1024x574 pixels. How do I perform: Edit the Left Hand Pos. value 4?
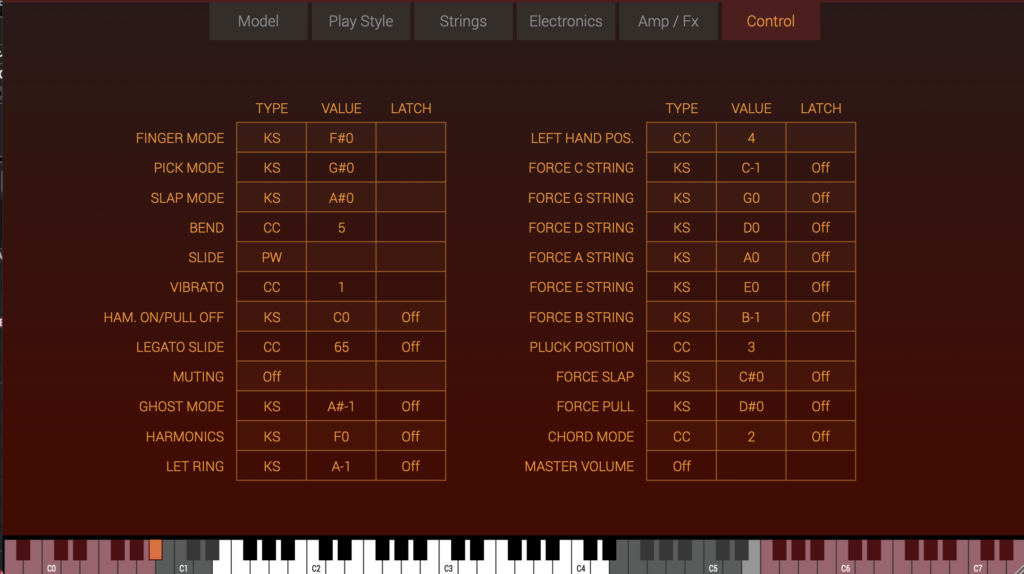(x=751, y=138)
